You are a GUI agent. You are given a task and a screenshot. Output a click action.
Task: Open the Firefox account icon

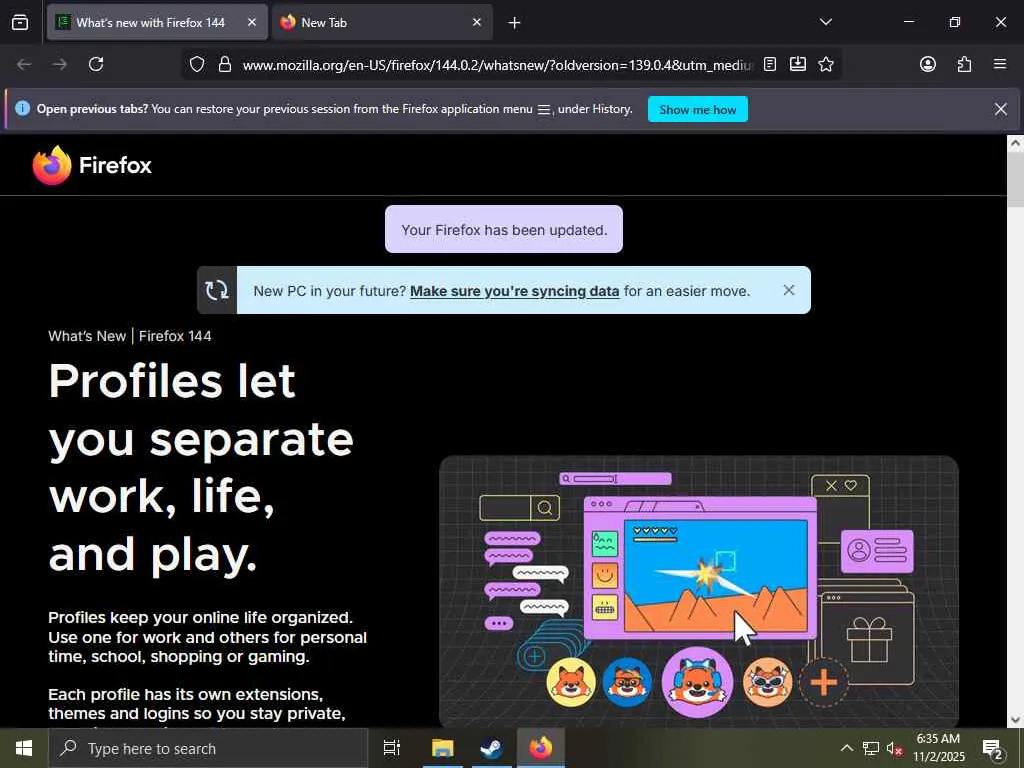(x=927, y=64)
